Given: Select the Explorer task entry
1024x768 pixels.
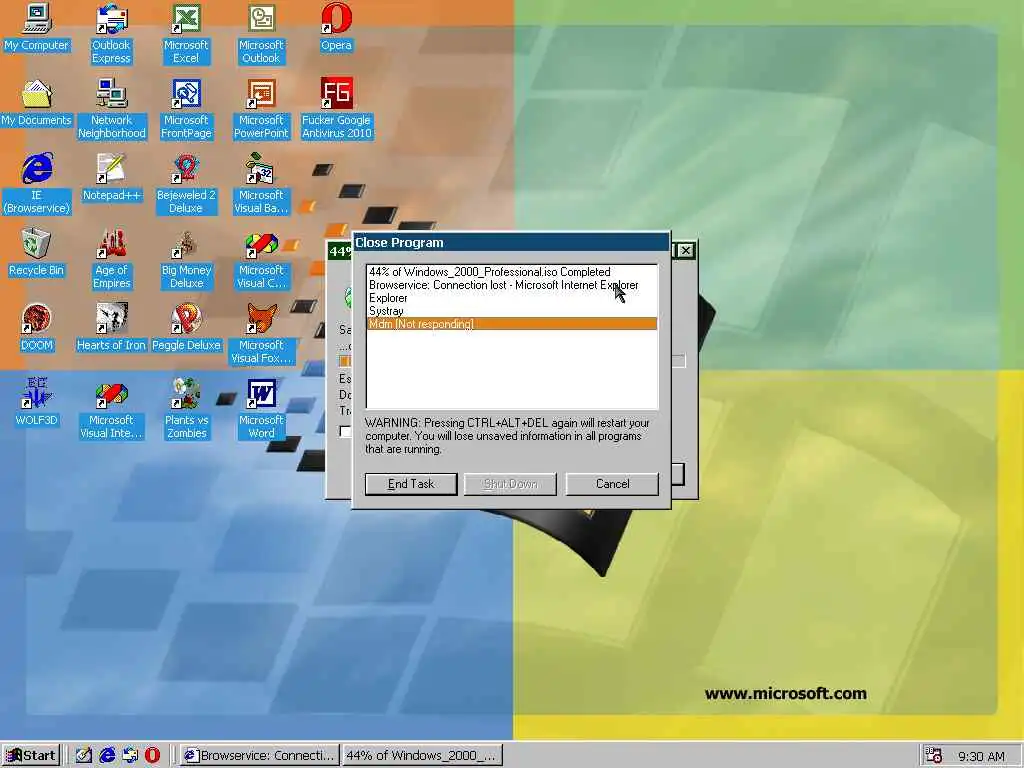Looking at the screenshot, I should click(x=512, y=298).
